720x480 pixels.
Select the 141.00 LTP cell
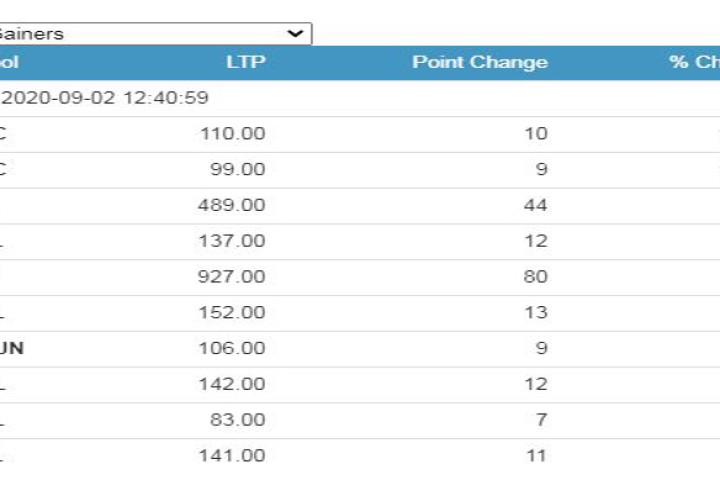232,456
